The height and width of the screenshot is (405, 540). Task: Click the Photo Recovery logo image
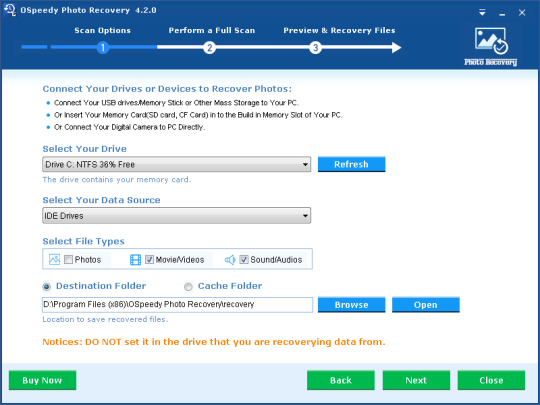(491, 46)
